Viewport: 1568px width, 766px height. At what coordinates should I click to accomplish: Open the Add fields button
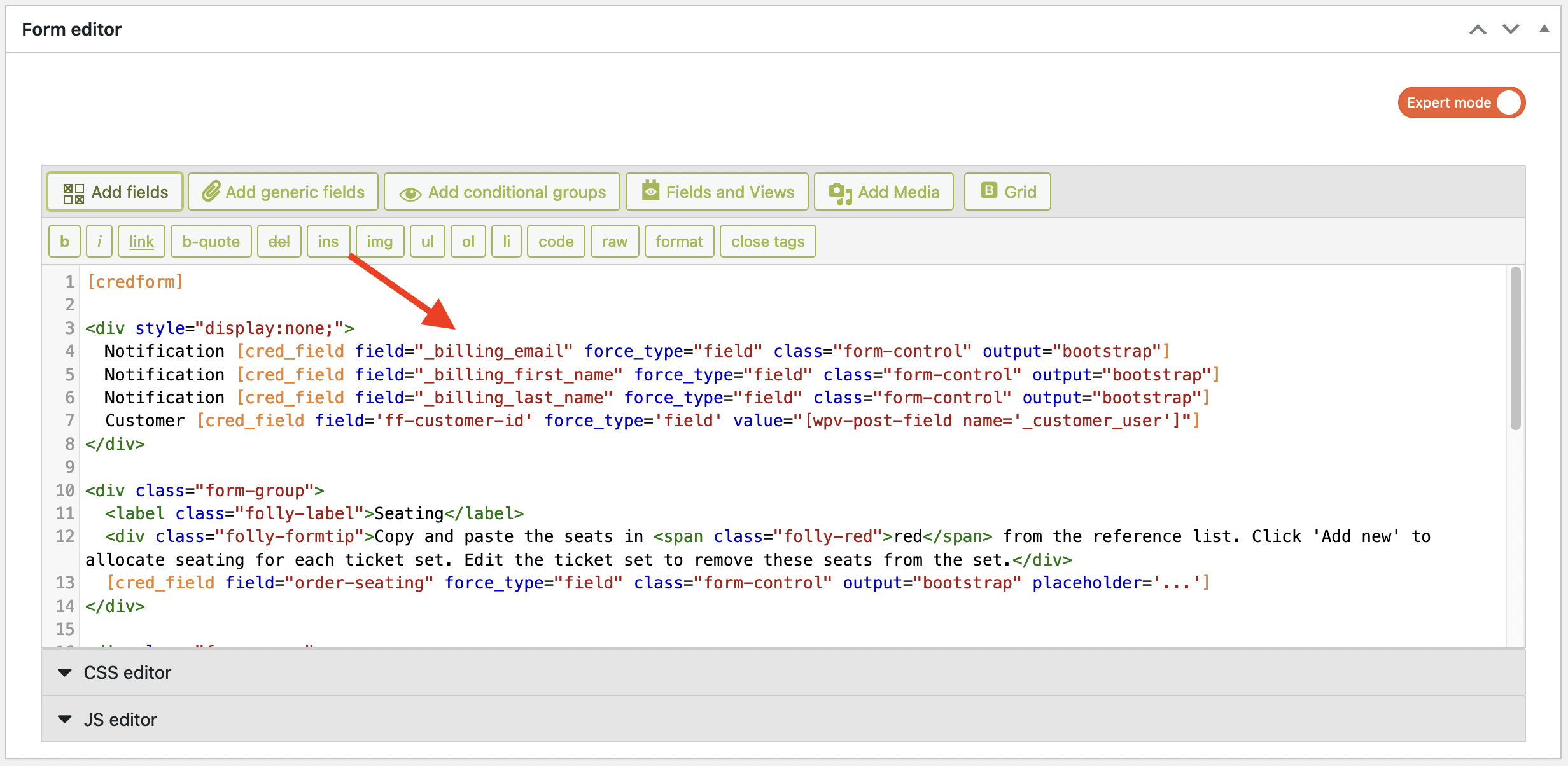[x=115, y=191]
